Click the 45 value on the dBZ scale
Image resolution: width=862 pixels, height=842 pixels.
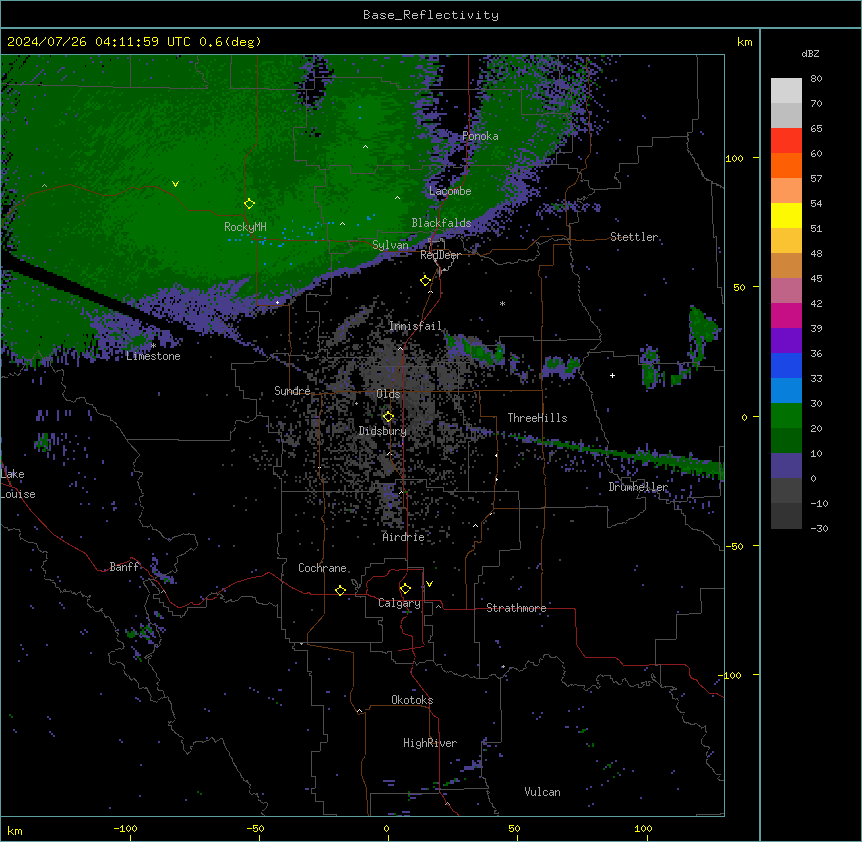tap(816, 279)
